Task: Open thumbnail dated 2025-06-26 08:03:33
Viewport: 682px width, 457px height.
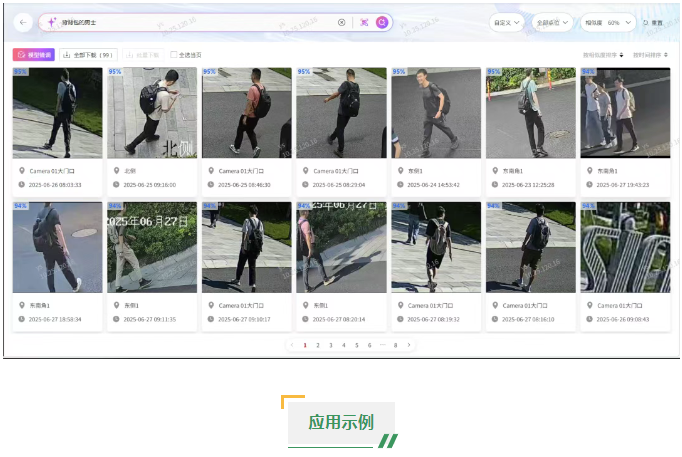Action: click(x=57, y=113)
